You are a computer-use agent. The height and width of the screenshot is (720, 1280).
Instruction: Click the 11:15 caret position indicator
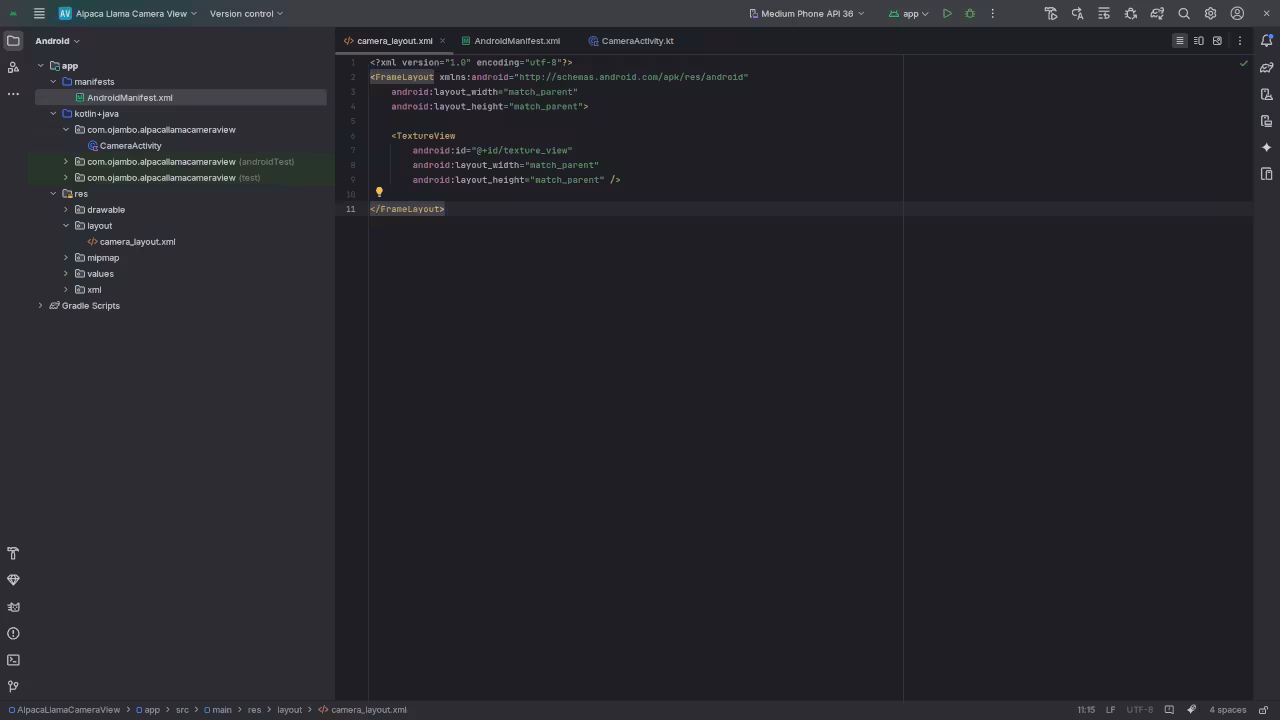(1086, 710)
